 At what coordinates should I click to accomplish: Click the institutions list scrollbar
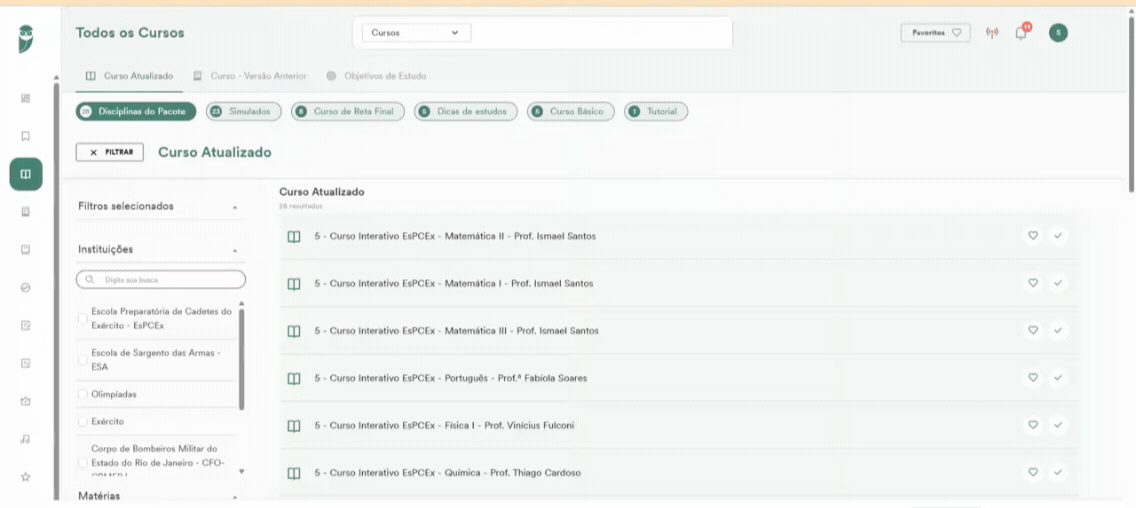[241, 359]
